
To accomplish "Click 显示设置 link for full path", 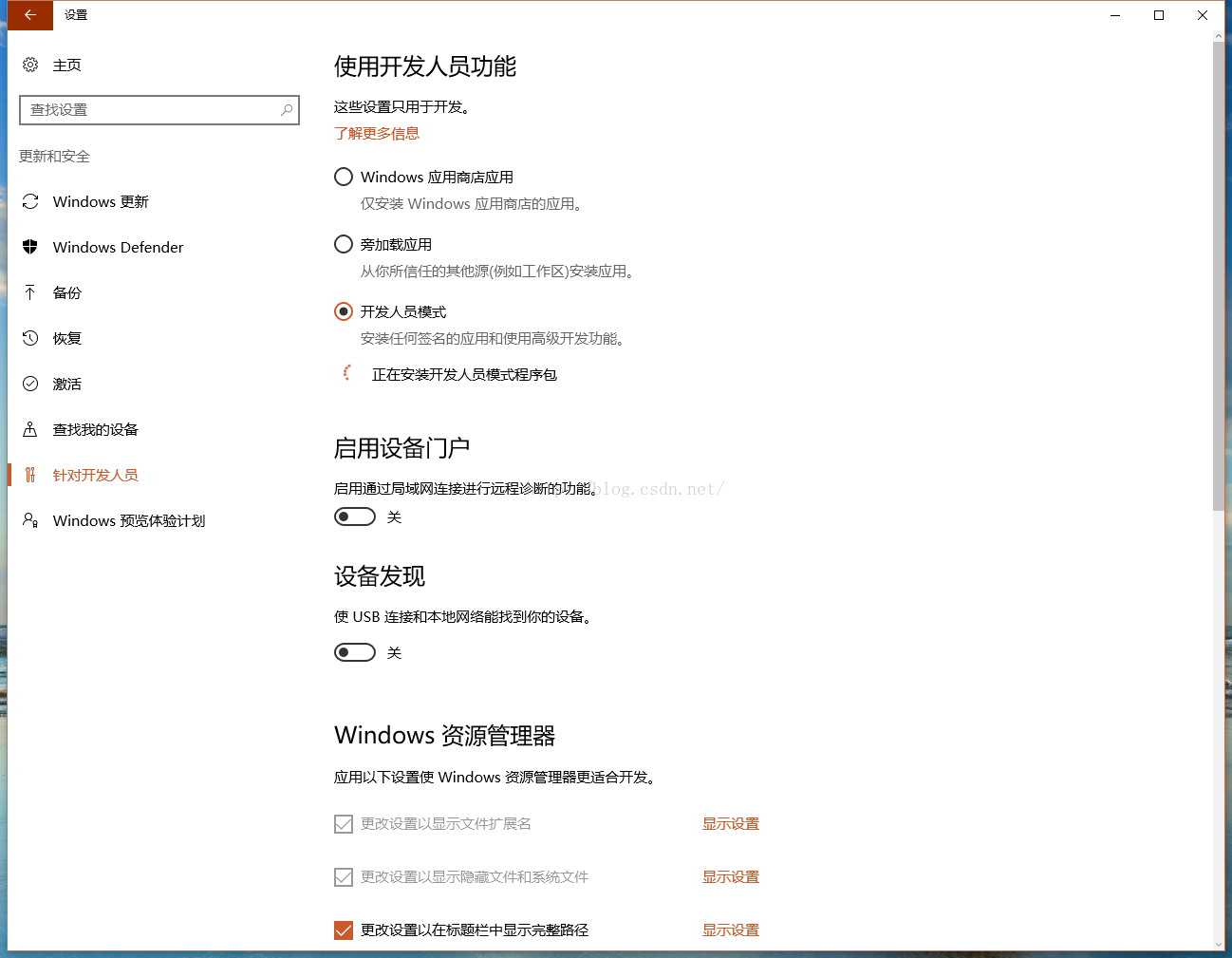I will pyautogui.click(x=731, y=930).
